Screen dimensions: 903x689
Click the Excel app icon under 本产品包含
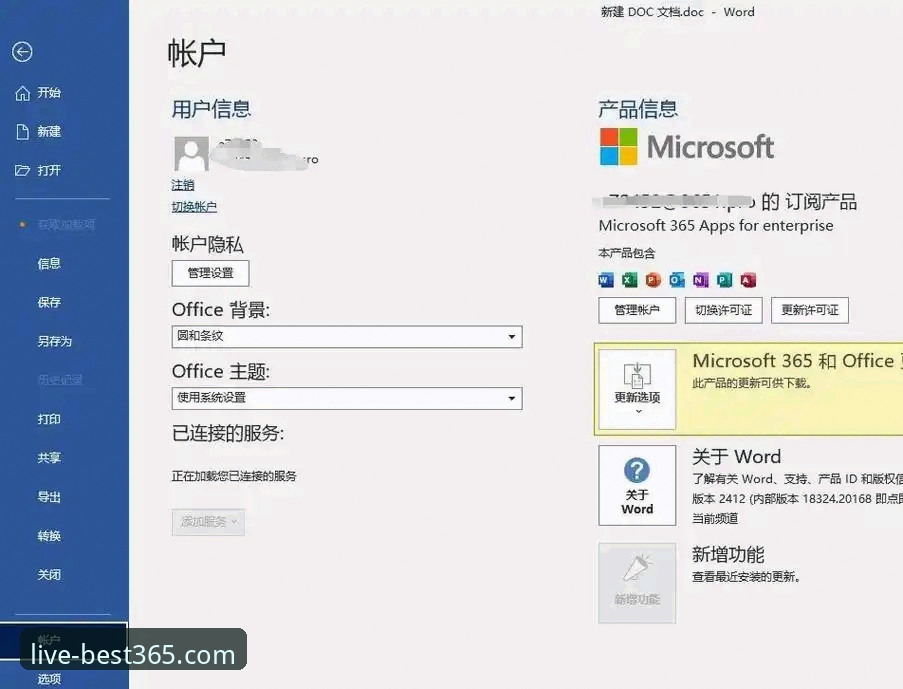click(x=629, y=280)
